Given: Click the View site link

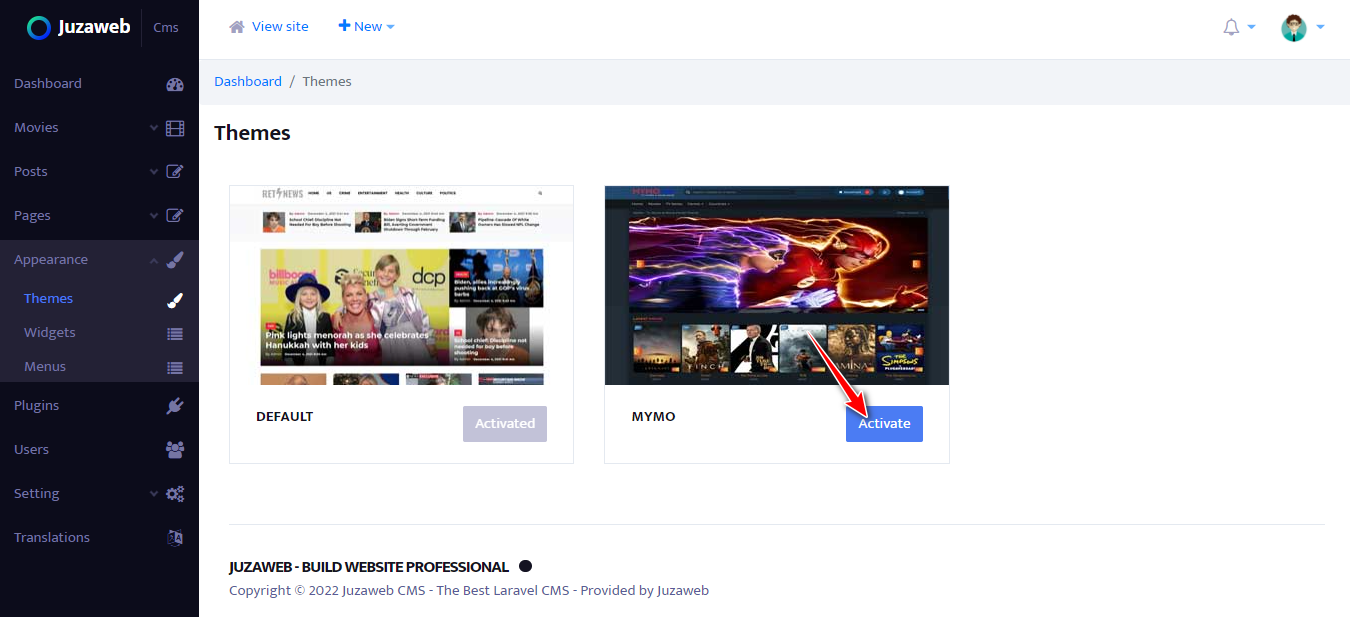Looking at the screenshot, I should point(280,27).
